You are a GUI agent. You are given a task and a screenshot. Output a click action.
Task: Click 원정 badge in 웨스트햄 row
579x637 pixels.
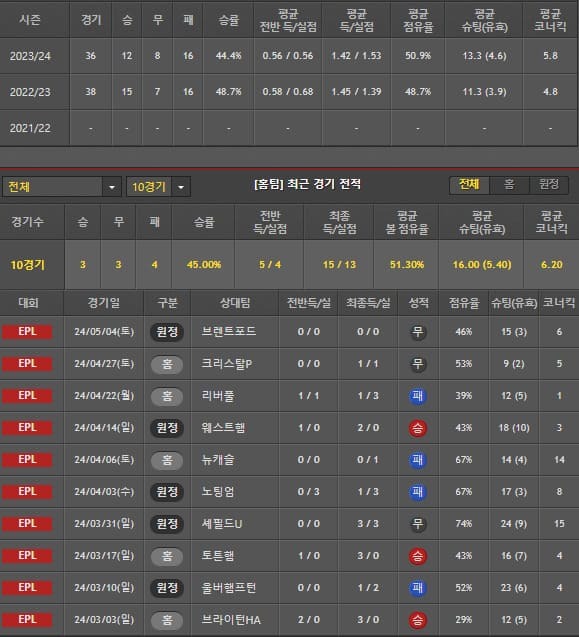tap(167, 428)
